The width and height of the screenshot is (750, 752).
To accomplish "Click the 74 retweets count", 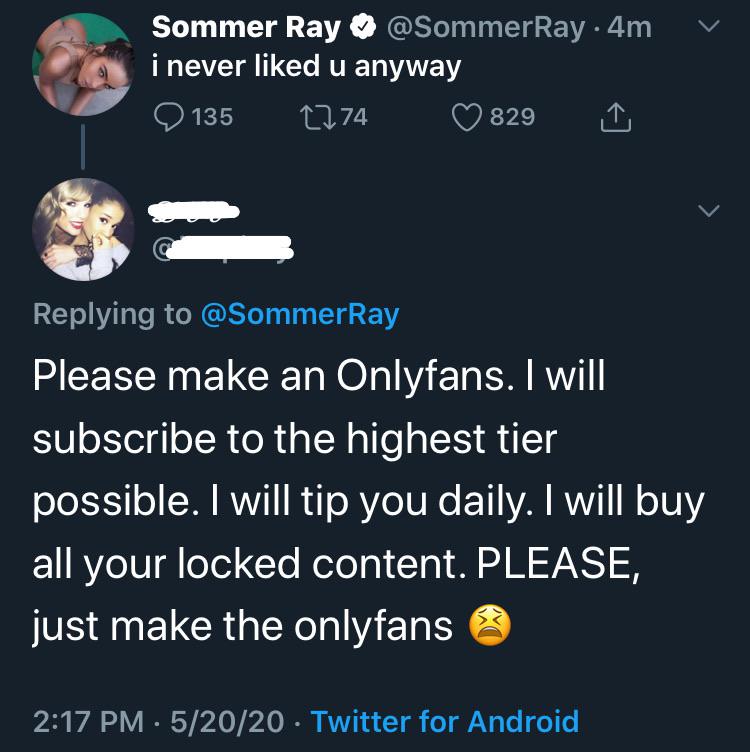I will 353,117.
